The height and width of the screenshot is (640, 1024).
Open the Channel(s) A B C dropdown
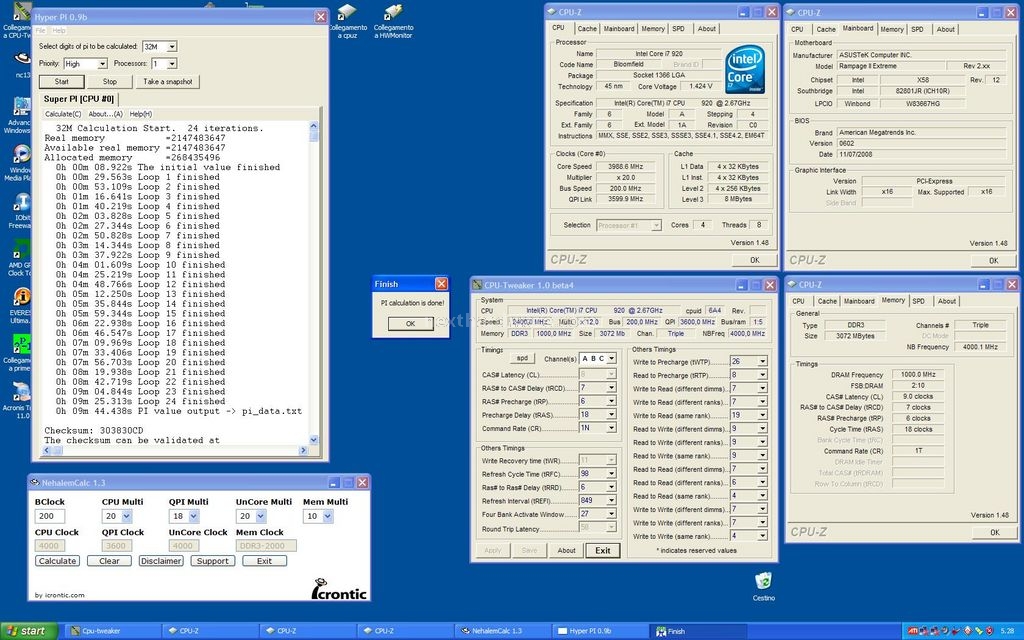[x=611, y=359]
